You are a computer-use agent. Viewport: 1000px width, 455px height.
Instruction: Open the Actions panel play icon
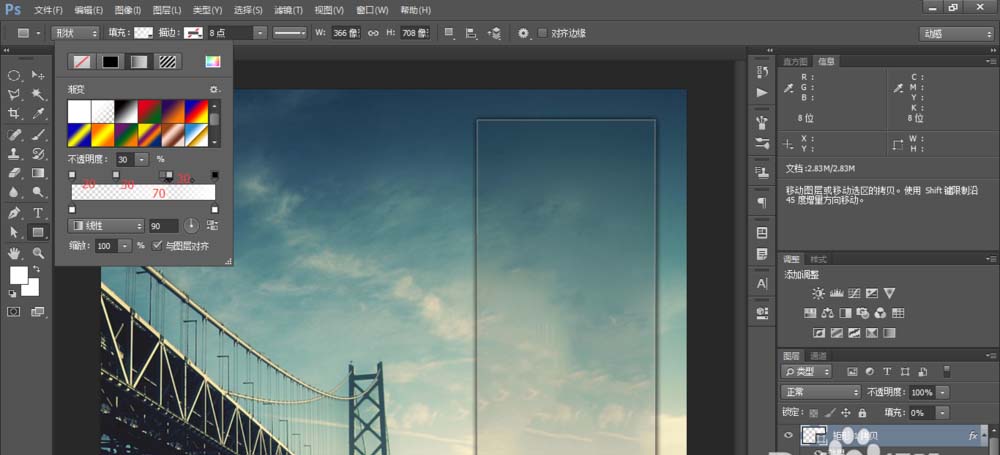click(762, 93)
